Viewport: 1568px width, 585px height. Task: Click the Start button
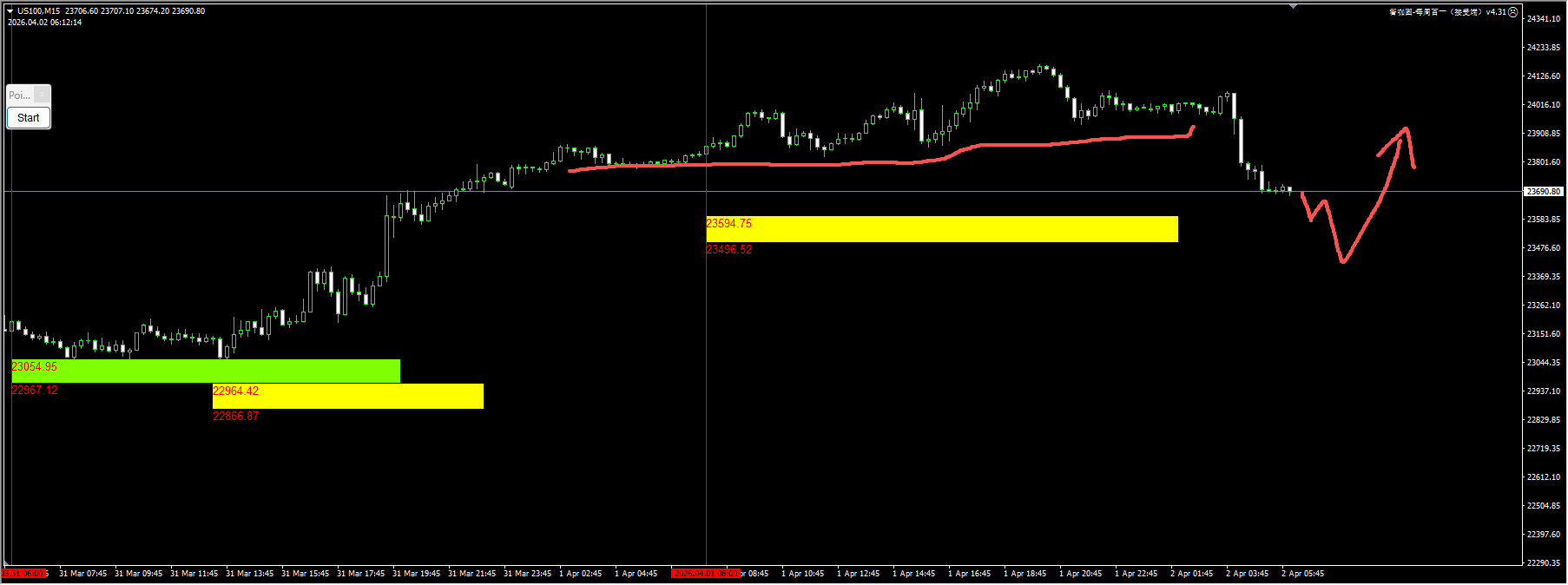[29, 118]
